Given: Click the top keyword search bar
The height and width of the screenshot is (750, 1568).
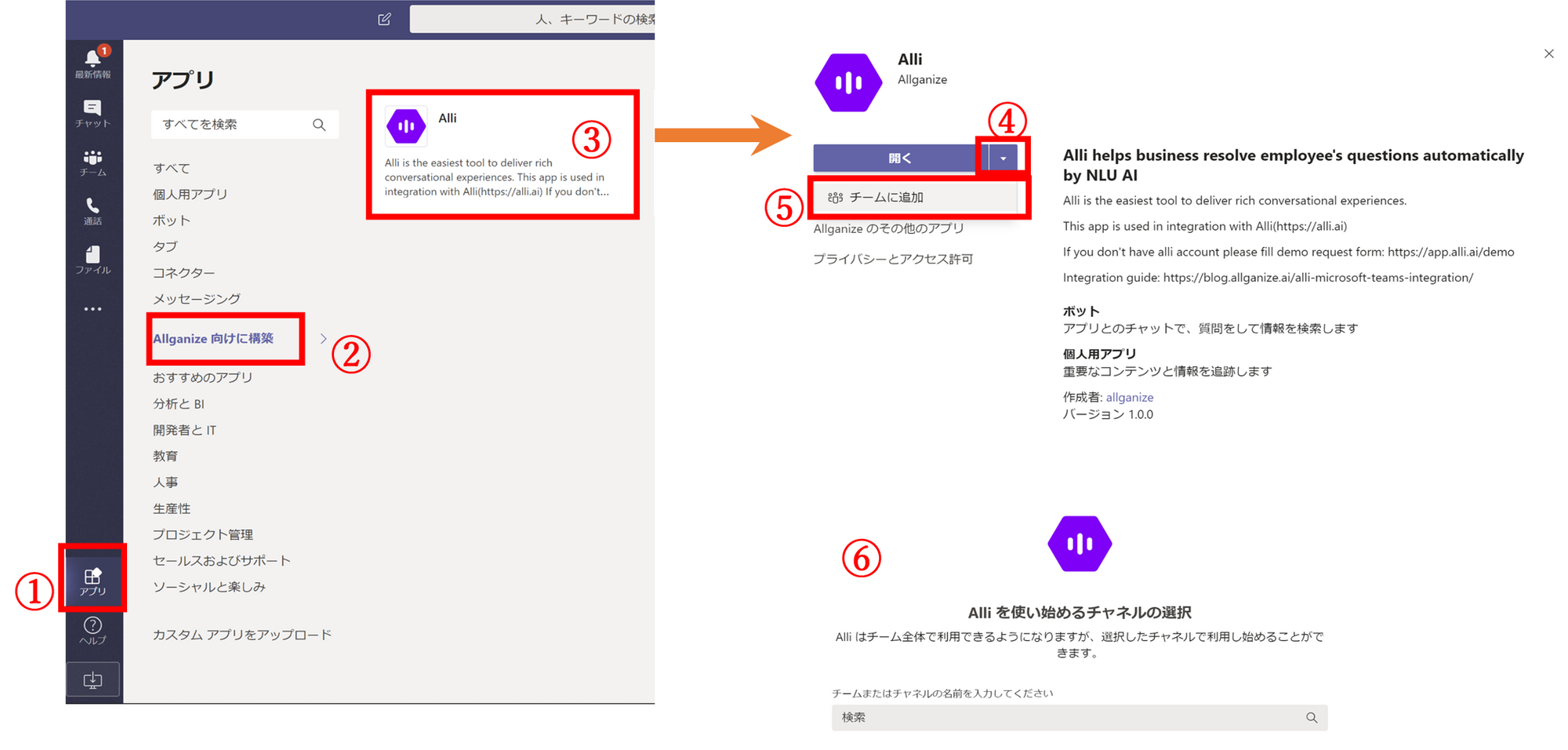Looking at the screenshot, I should [x=532, y=19].
